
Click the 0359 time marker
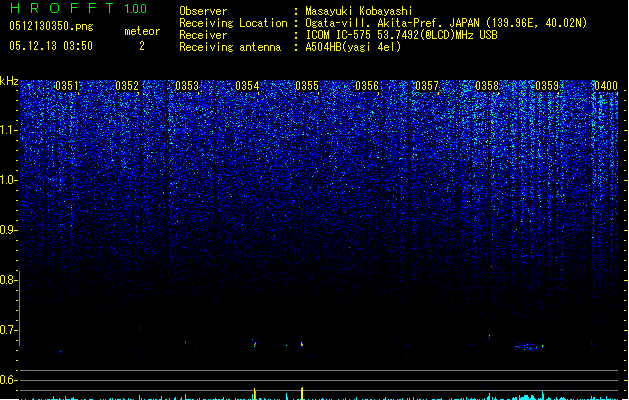point(547,86)
